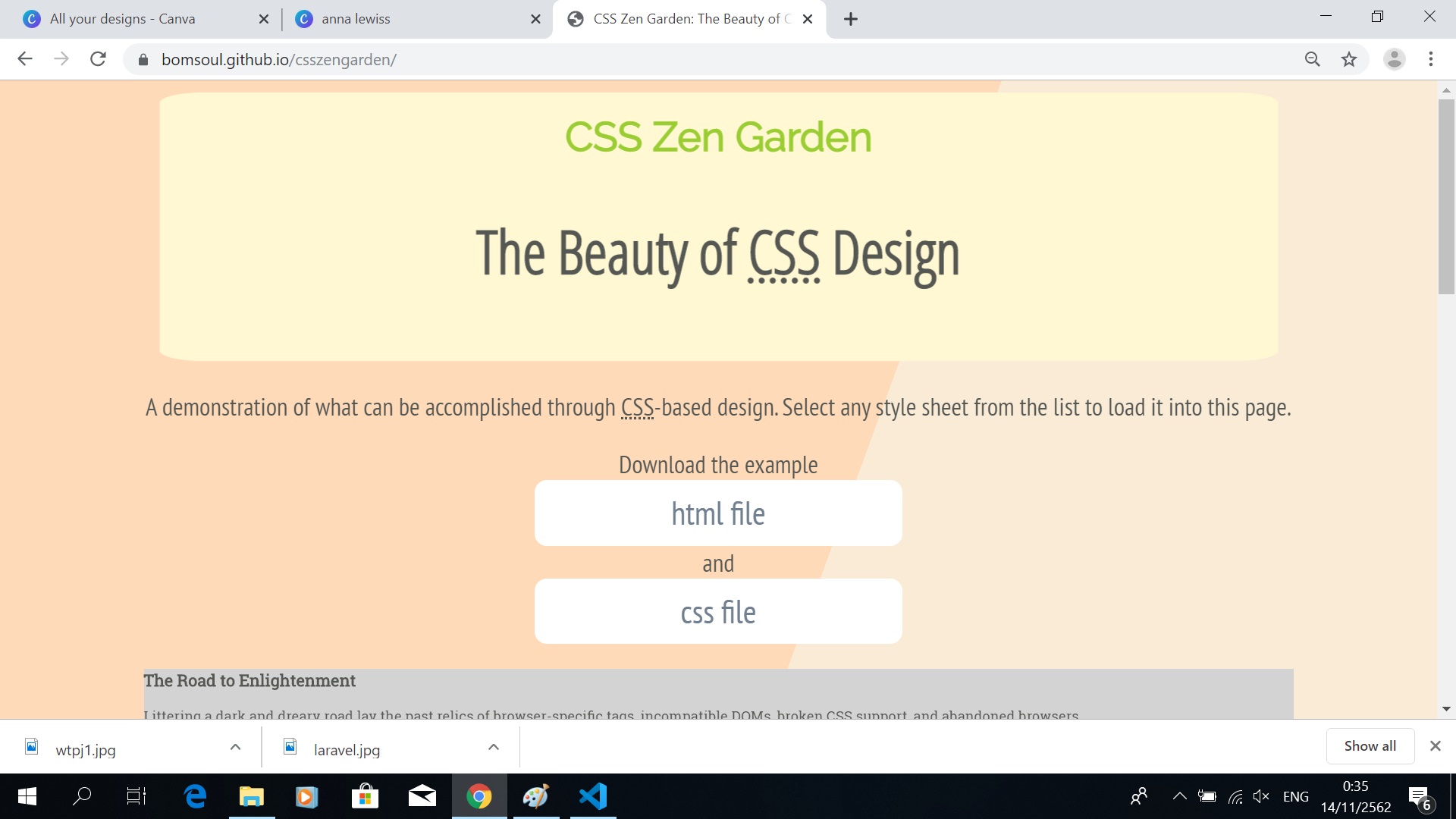This screenshot has width=1456, height=819.
Task: Bookmark this page with the star
Action: pos(1349,59)
